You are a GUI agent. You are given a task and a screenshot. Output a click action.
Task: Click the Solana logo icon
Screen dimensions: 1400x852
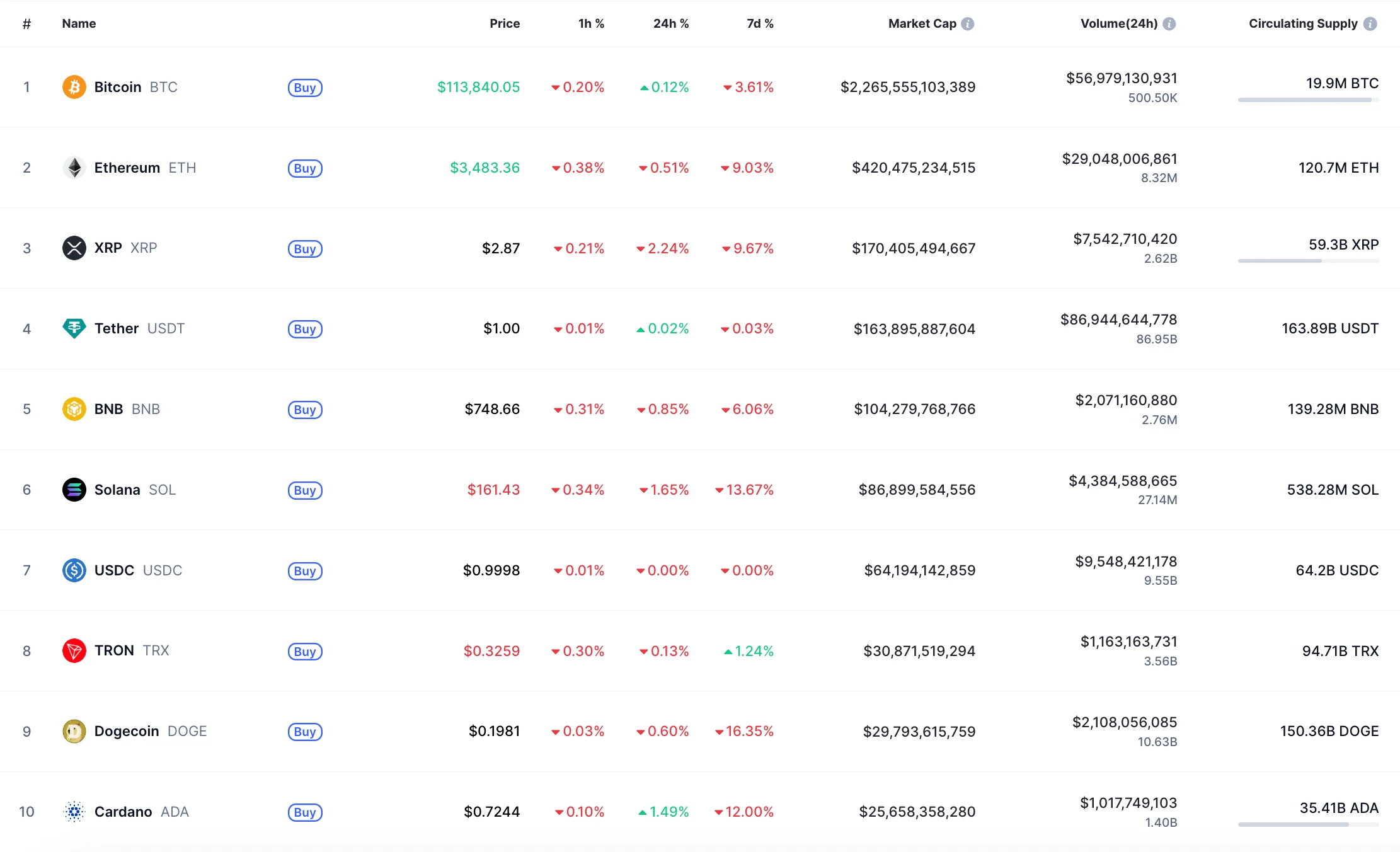tap(74, 490)
